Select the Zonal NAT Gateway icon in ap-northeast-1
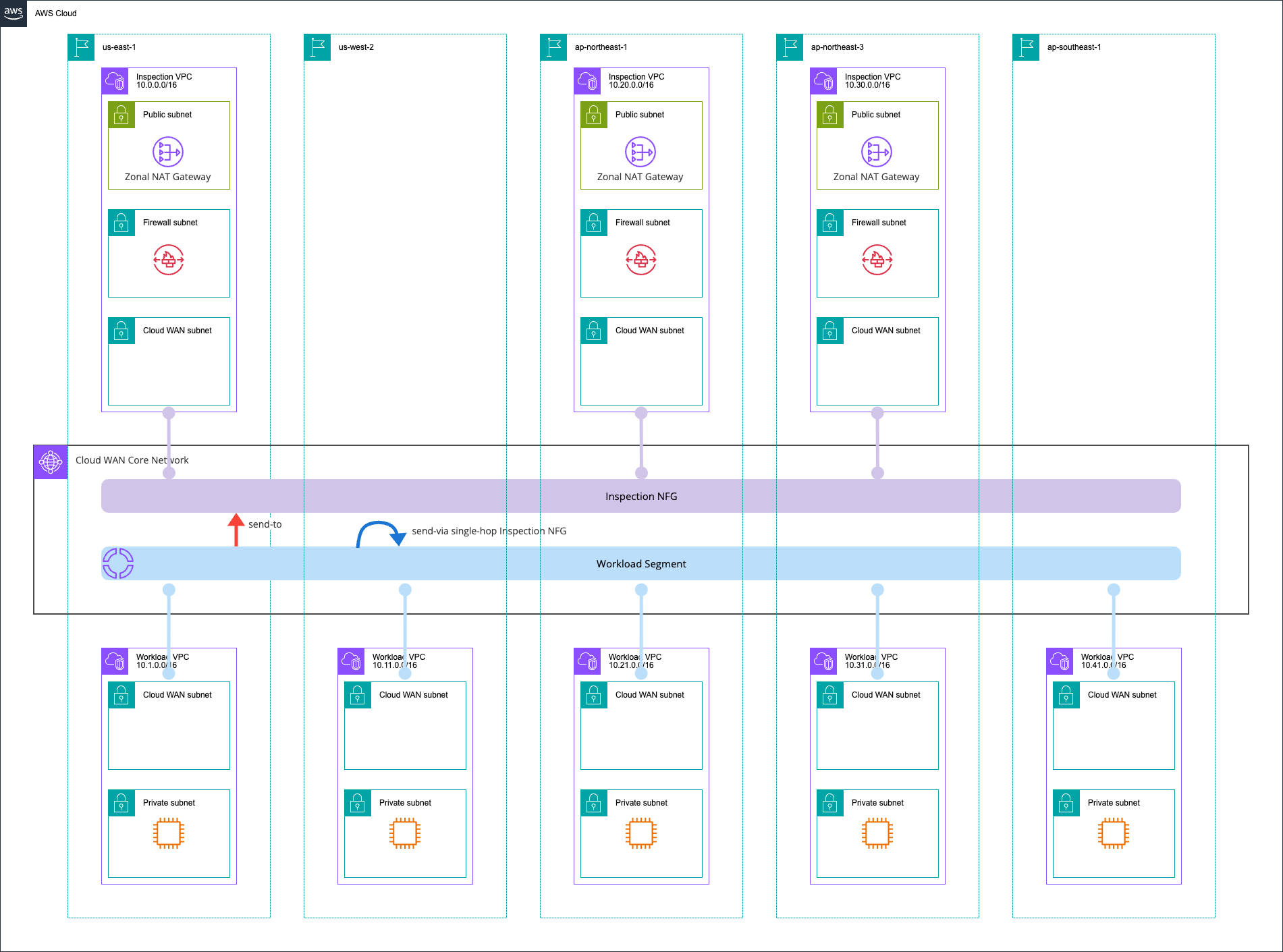 (x=640, y=152)
